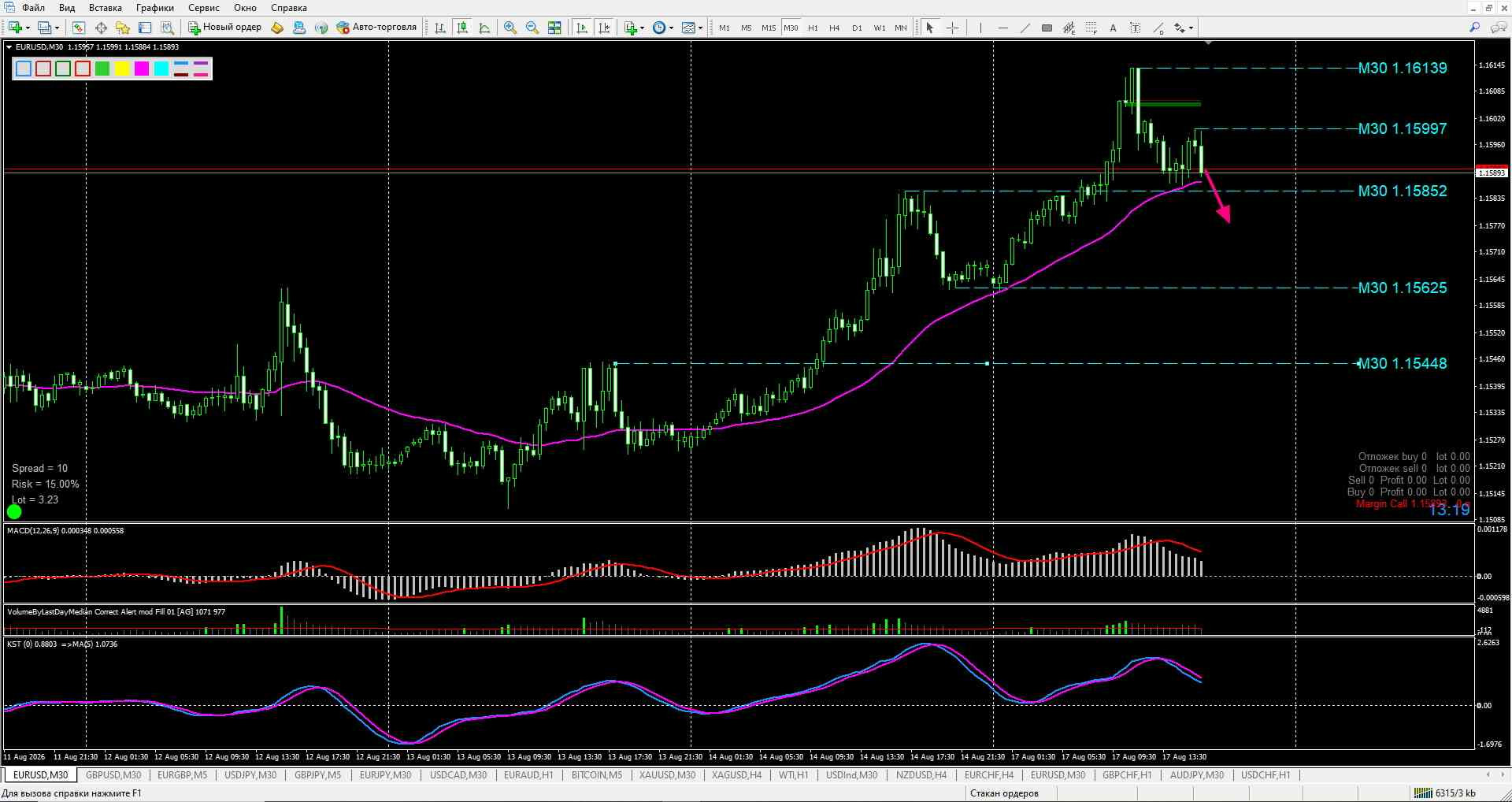Select the text tool A
The image size is (1512, 802).
pyautogui.click(x=1113, y=28)
